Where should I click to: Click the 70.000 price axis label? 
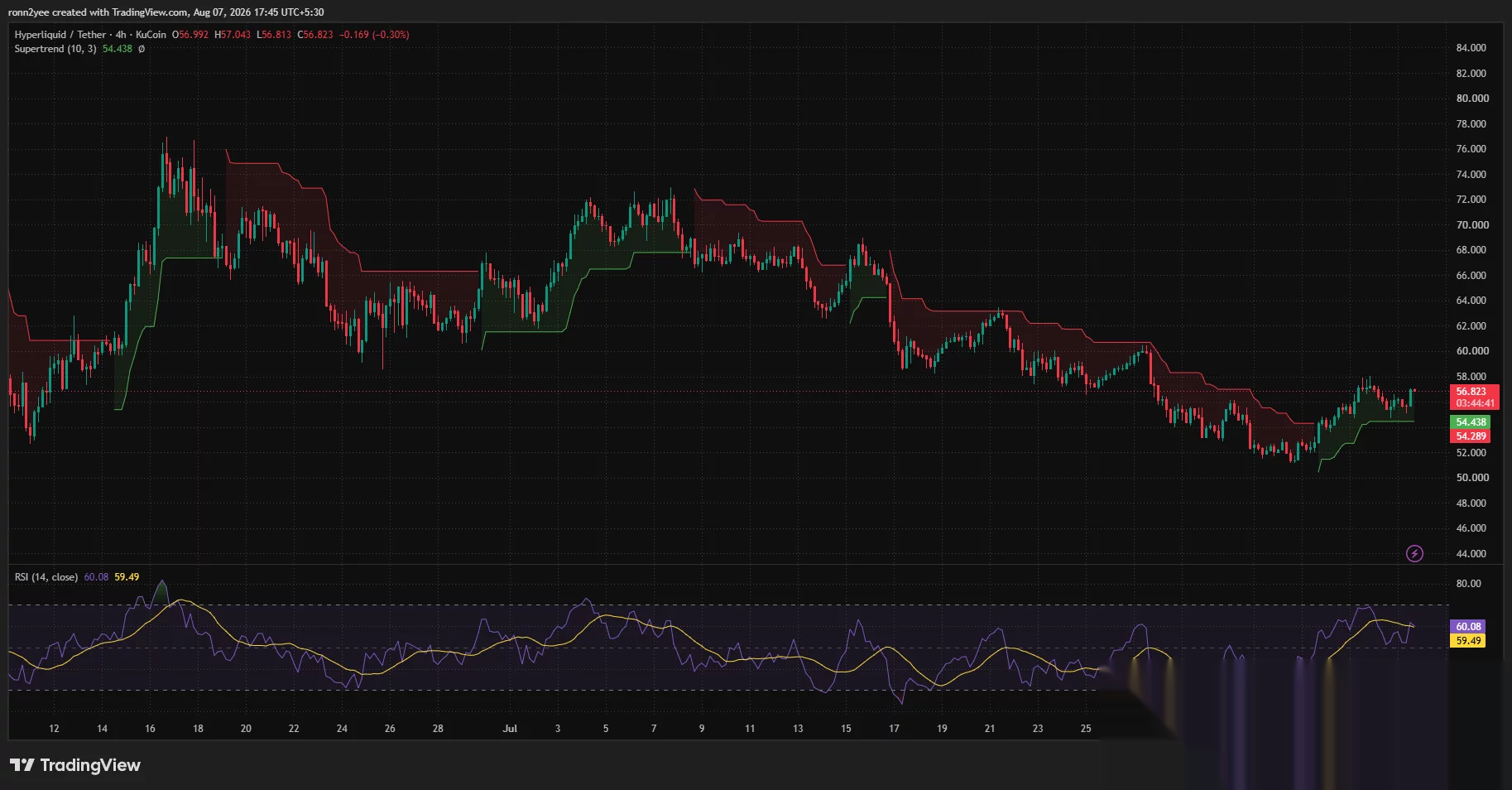tap(1471, 225)
